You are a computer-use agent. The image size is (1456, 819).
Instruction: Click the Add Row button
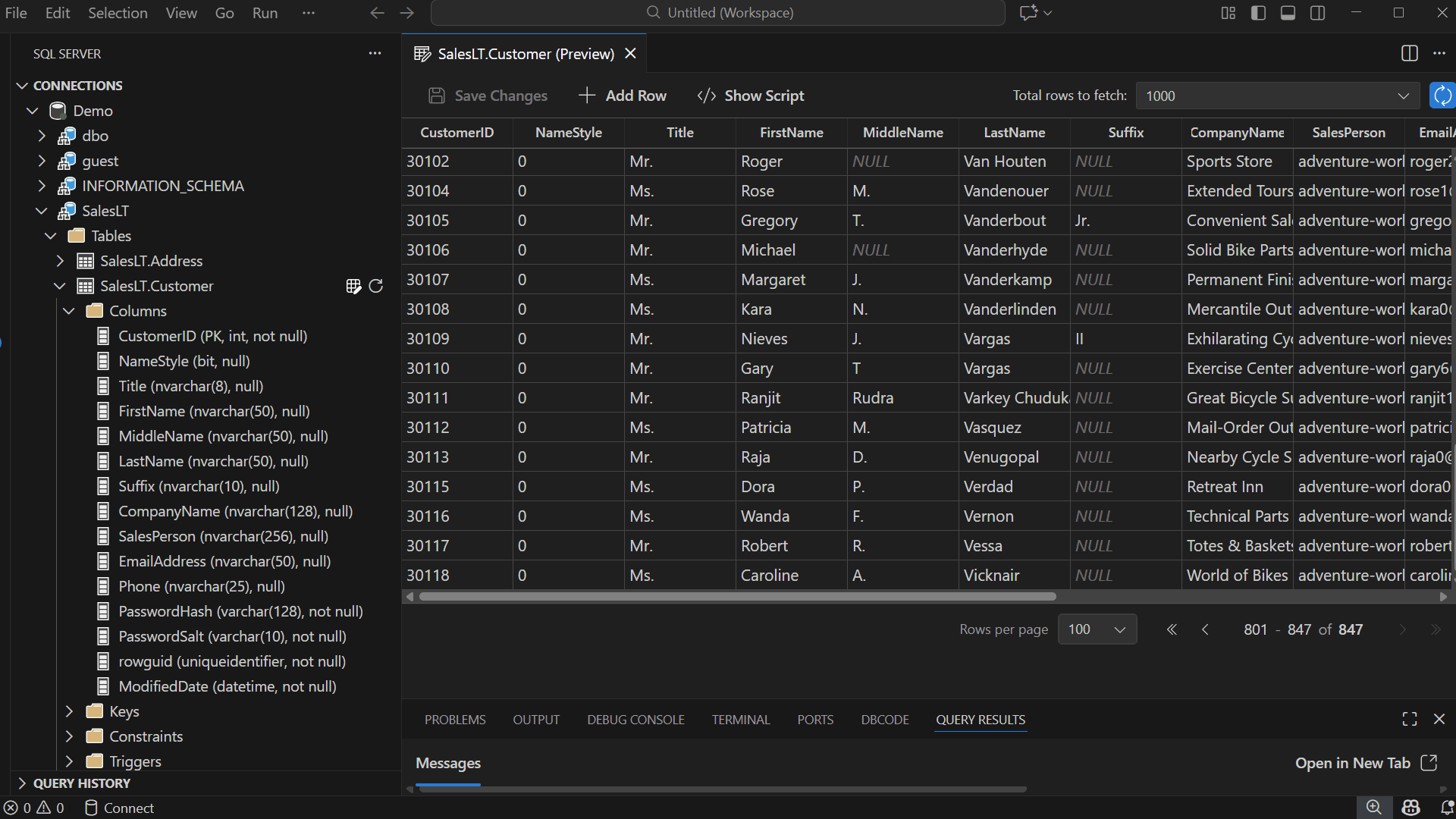(623, 96)
